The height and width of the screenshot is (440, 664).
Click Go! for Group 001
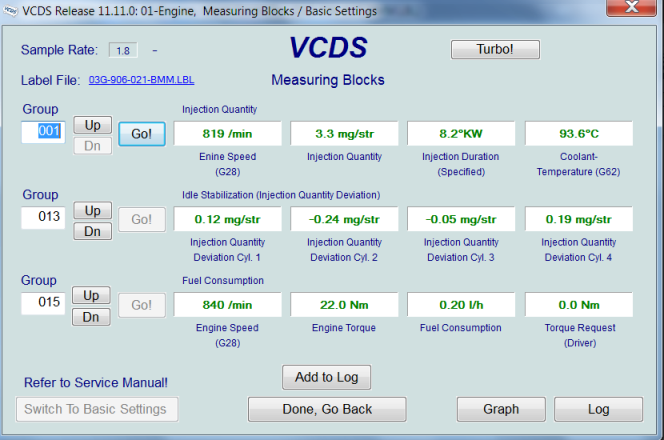142,134
